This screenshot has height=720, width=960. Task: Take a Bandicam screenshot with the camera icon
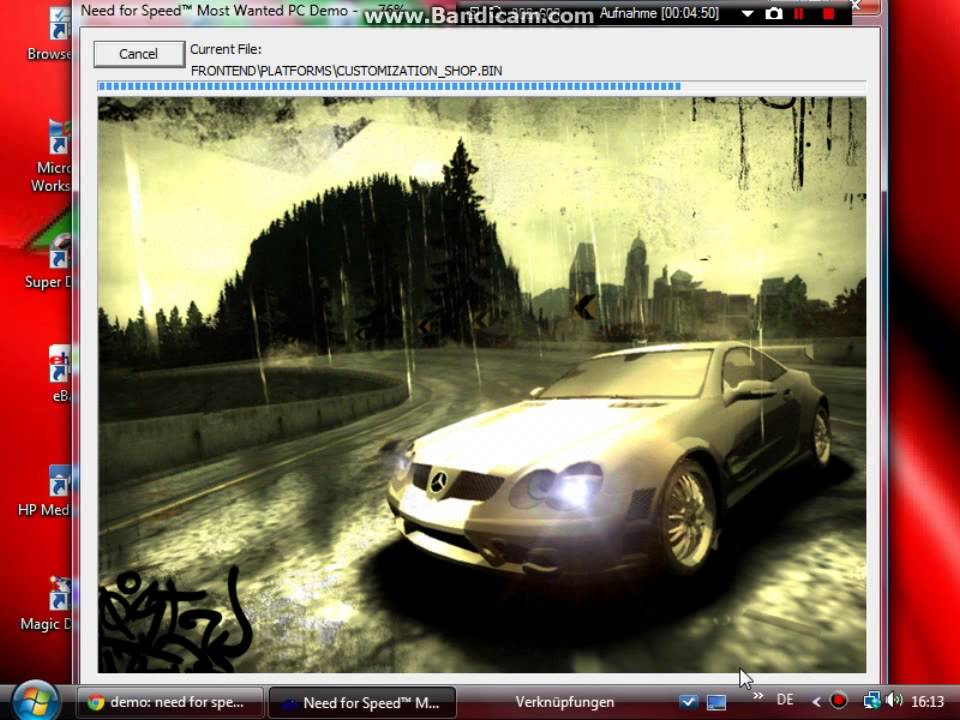point(774,13)
